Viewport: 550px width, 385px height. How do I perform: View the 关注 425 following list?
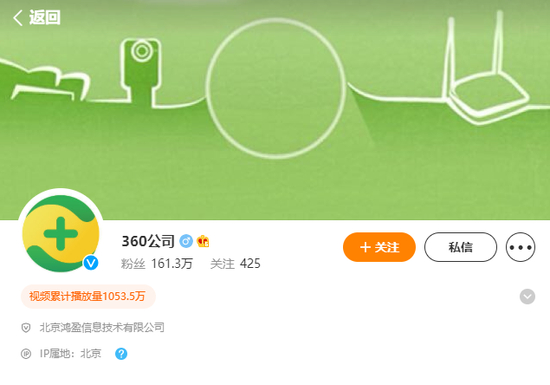[235, 264]
